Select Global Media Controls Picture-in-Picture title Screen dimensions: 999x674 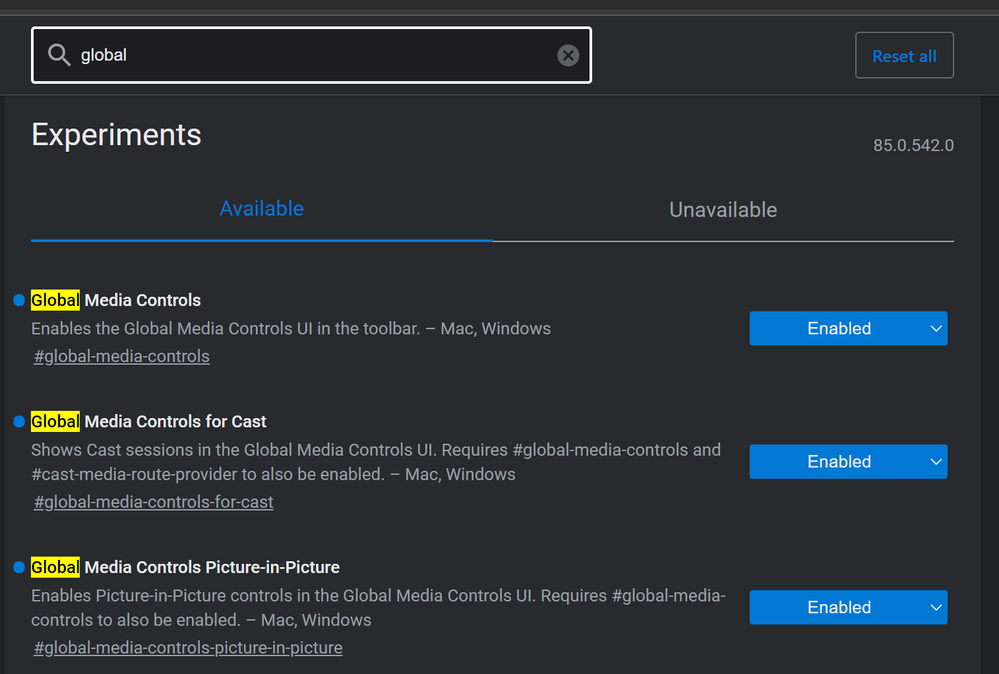(x=185, y=567)
